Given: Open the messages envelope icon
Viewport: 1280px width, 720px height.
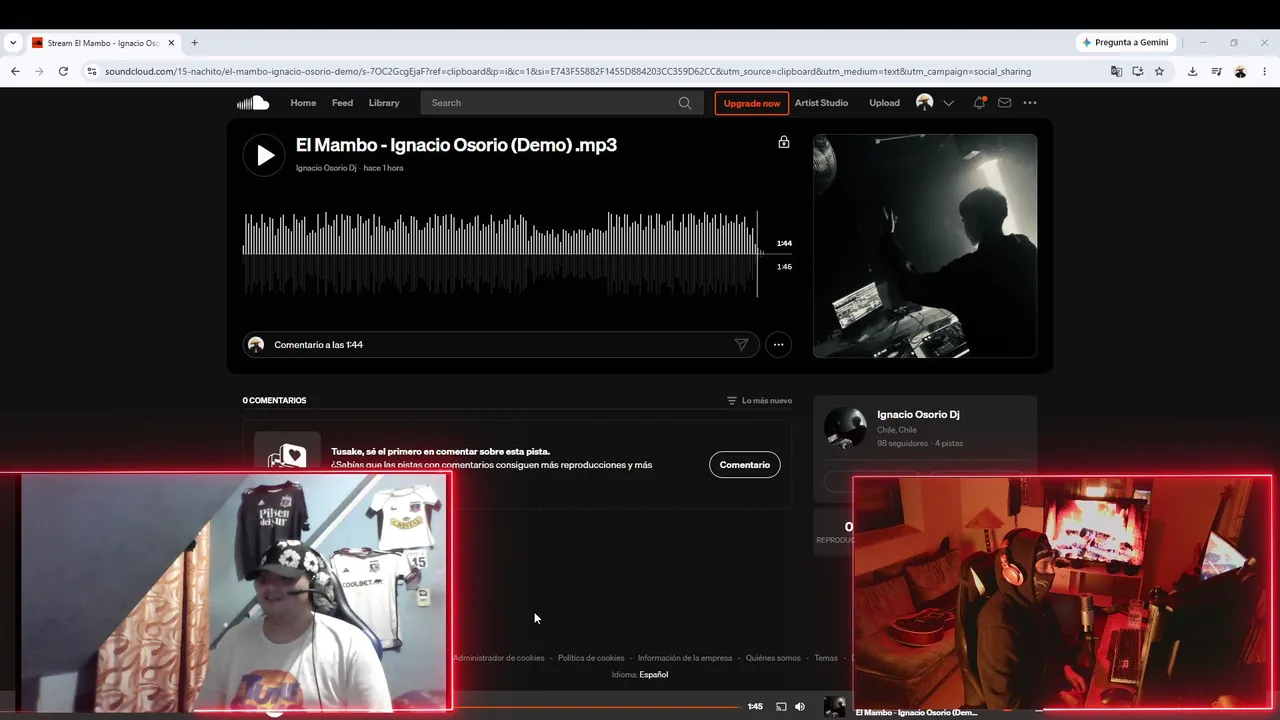Looking at the screenshot, I should click(x=1005, y=103).
